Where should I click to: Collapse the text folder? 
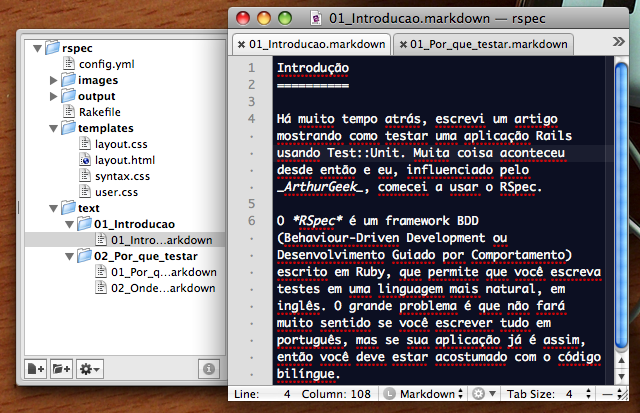coord(53,209)
